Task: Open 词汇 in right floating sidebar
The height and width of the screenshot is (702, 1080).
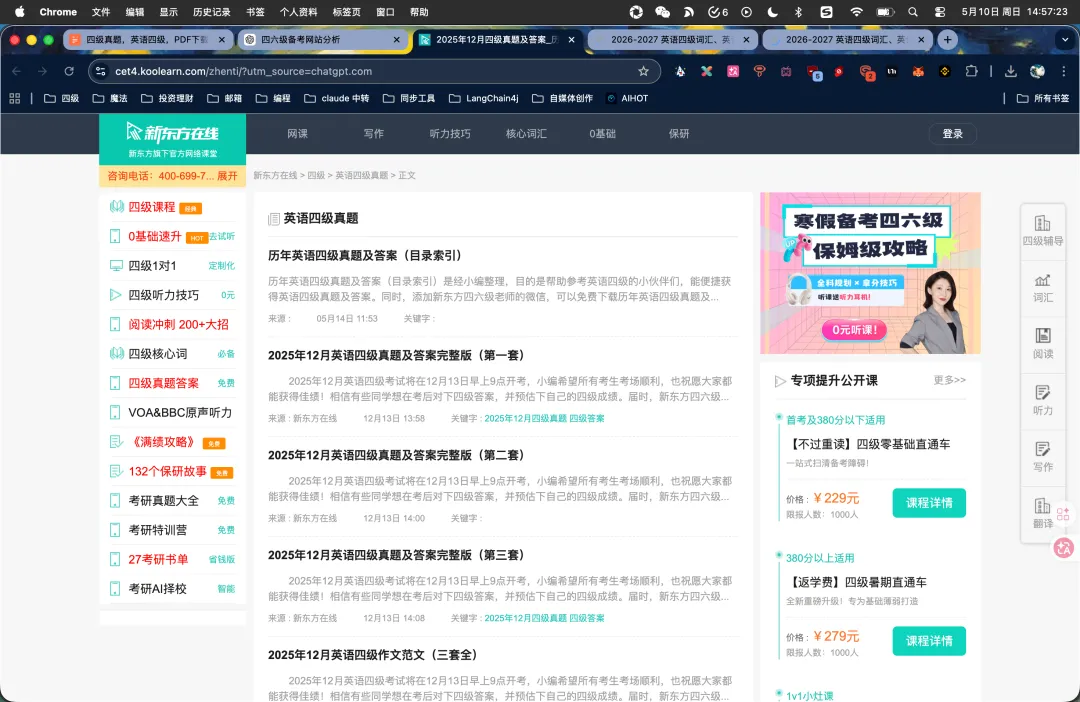Action: tap(1043, 288)
